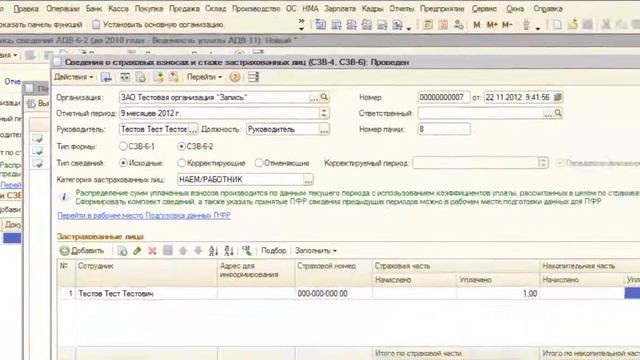
Task: Click the Показать панель функций button
Action: [41, 25]
